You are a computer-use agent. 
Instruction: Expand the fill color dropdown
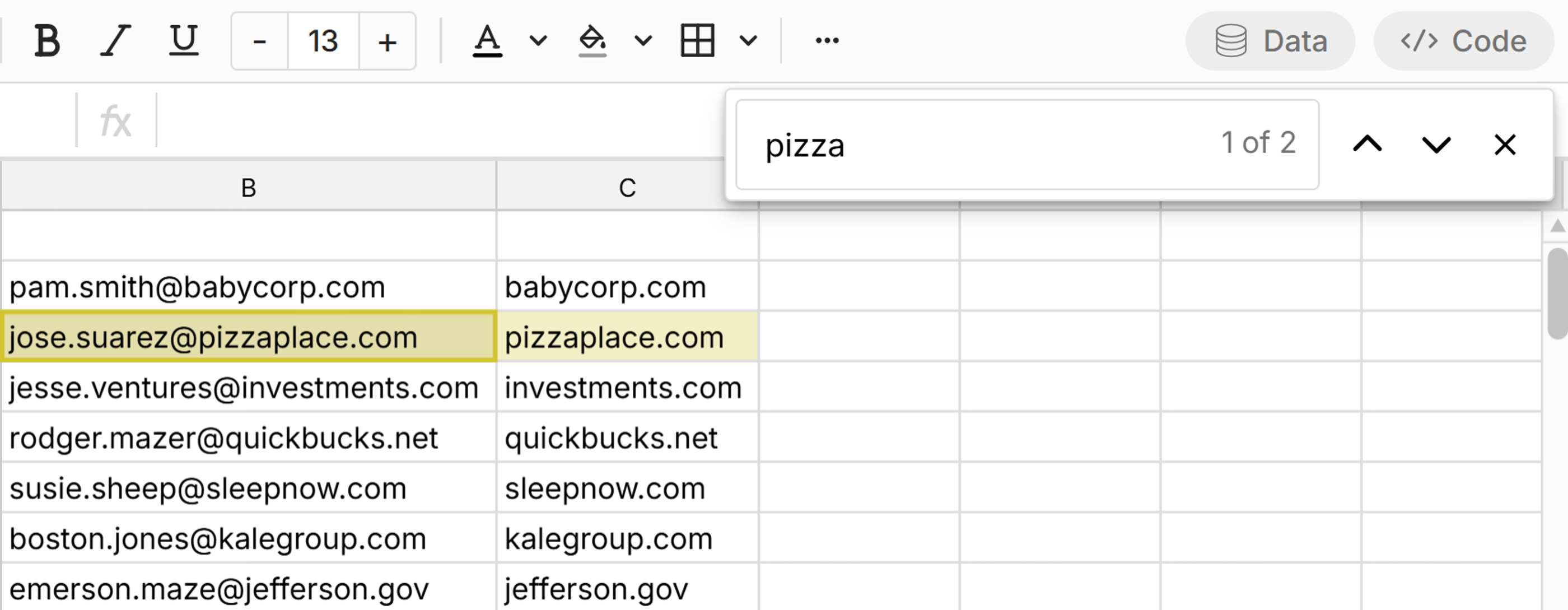[641, 40]
